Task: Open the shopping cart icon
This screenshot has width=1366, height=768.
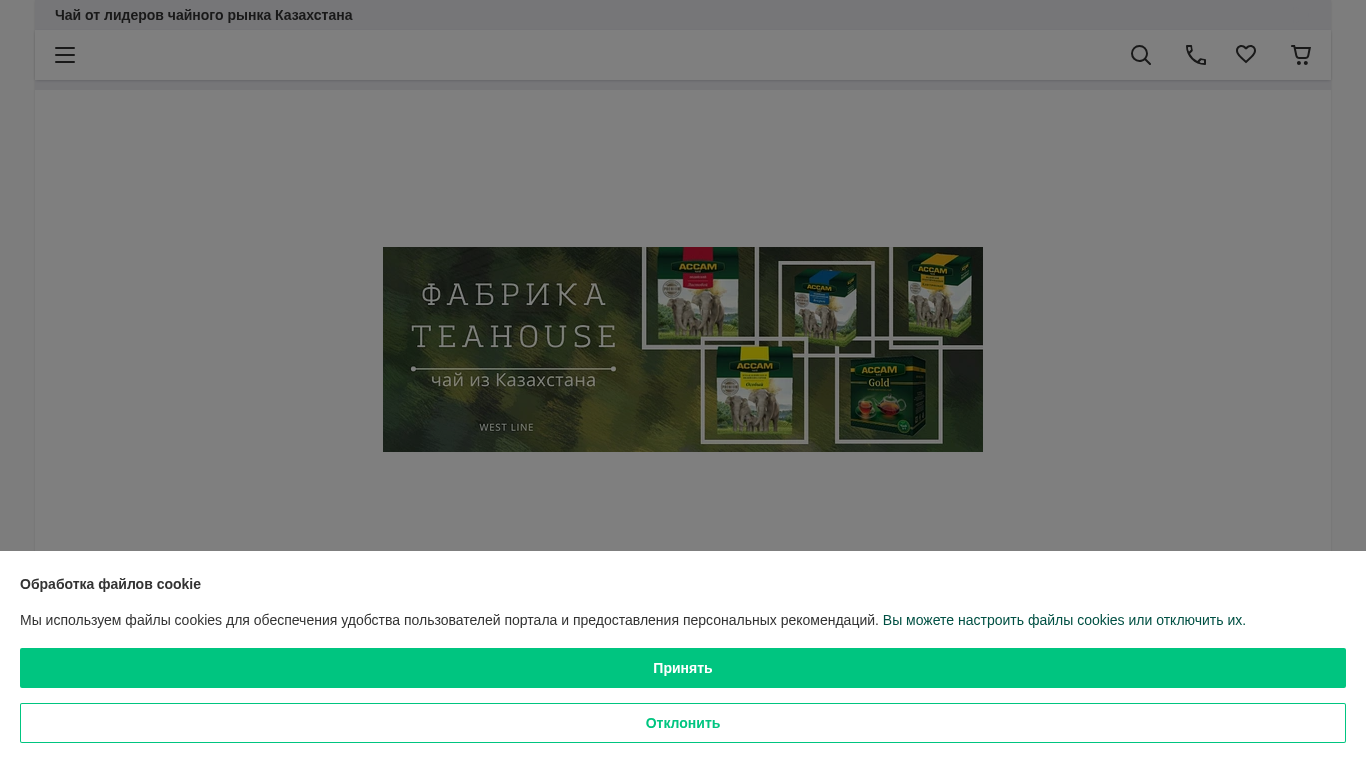Action: coord(1301,55)
